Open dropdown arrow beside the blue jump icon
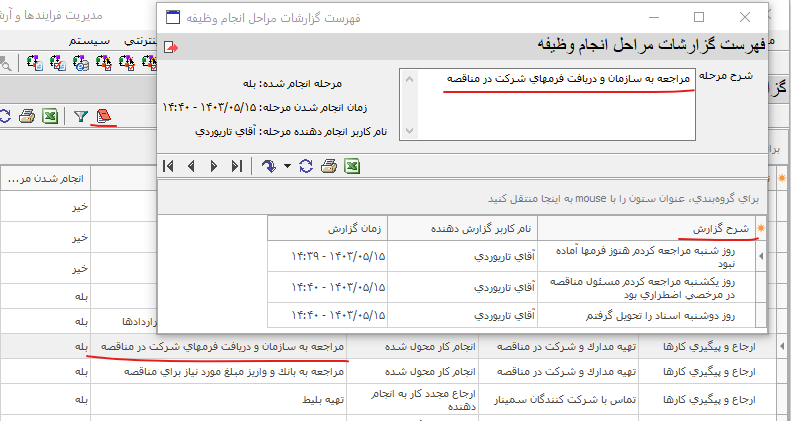791x421 pixels. click(287, 166)
